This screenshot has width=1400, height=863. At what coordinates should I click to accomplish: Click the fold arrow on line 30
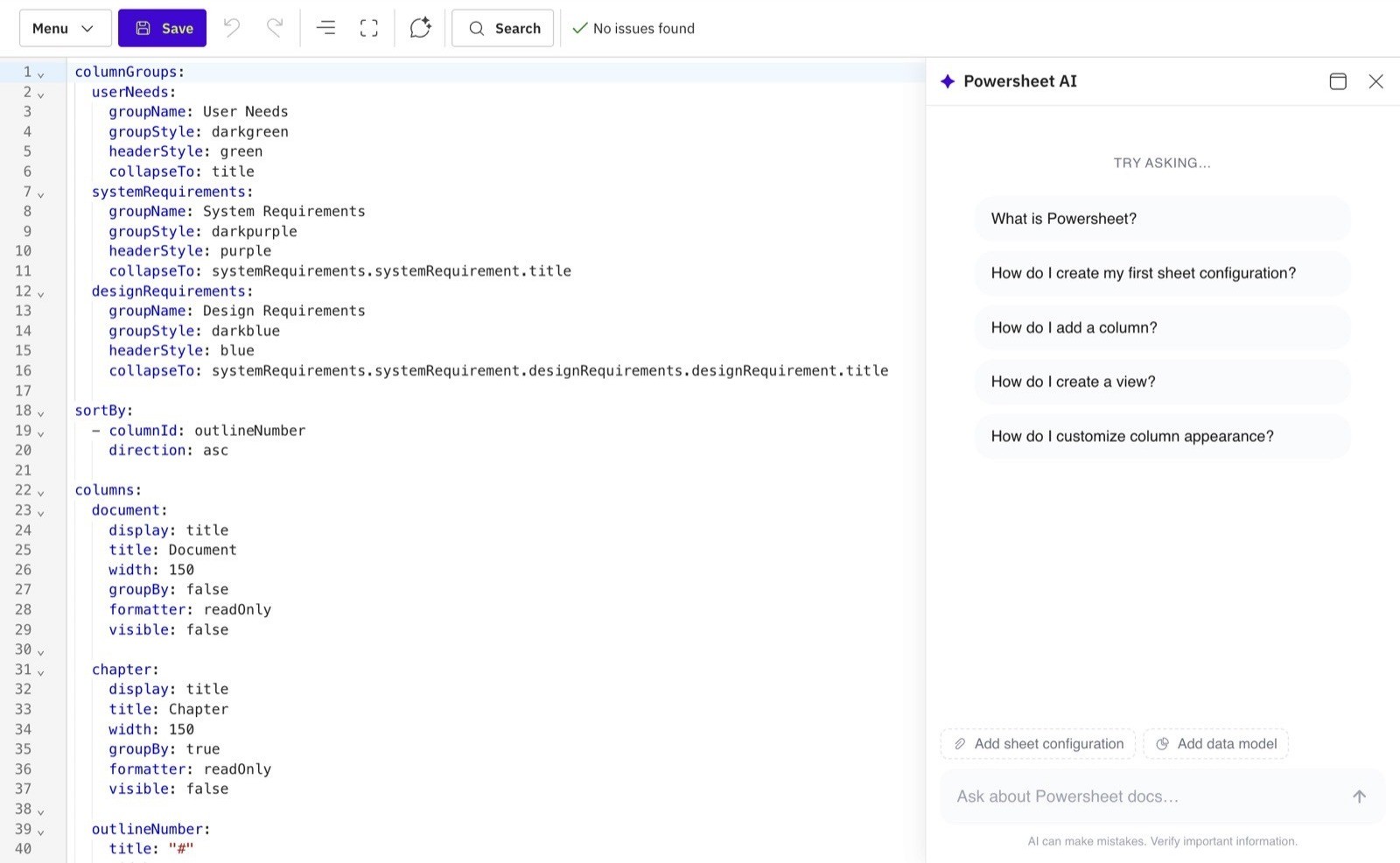coord(40,651)
